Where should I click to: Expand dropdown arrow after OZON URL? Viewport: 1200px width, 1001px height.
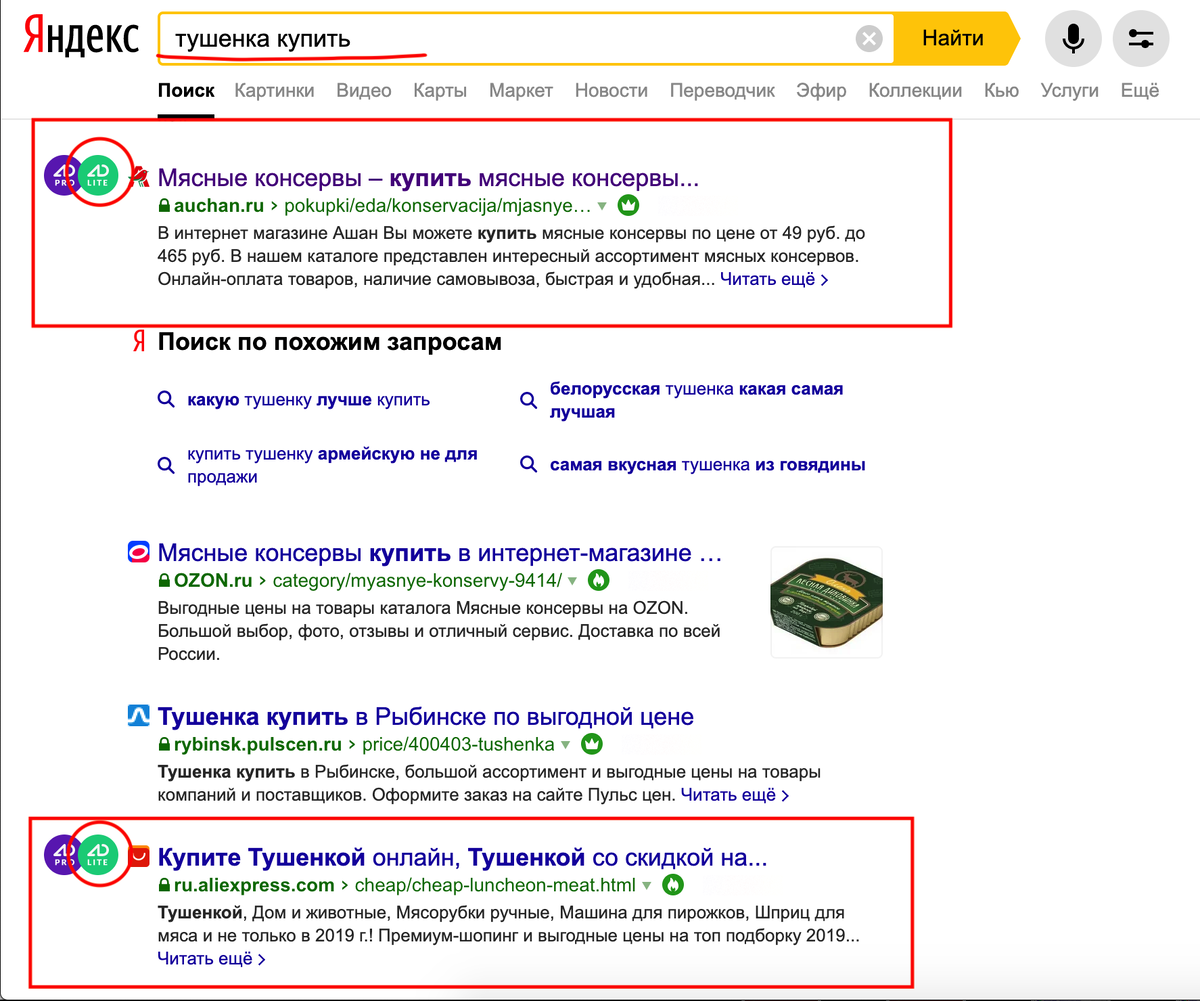pos(571,581)
